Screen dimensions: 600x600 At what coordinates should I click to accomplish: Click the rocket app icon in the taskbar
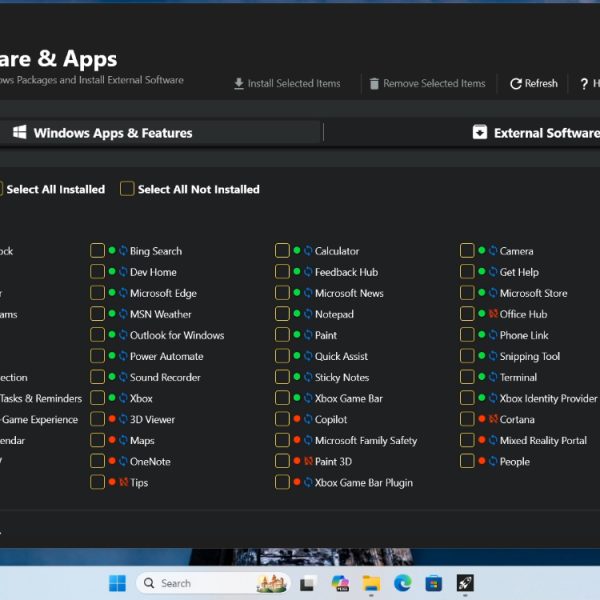(x=465, y=583)
